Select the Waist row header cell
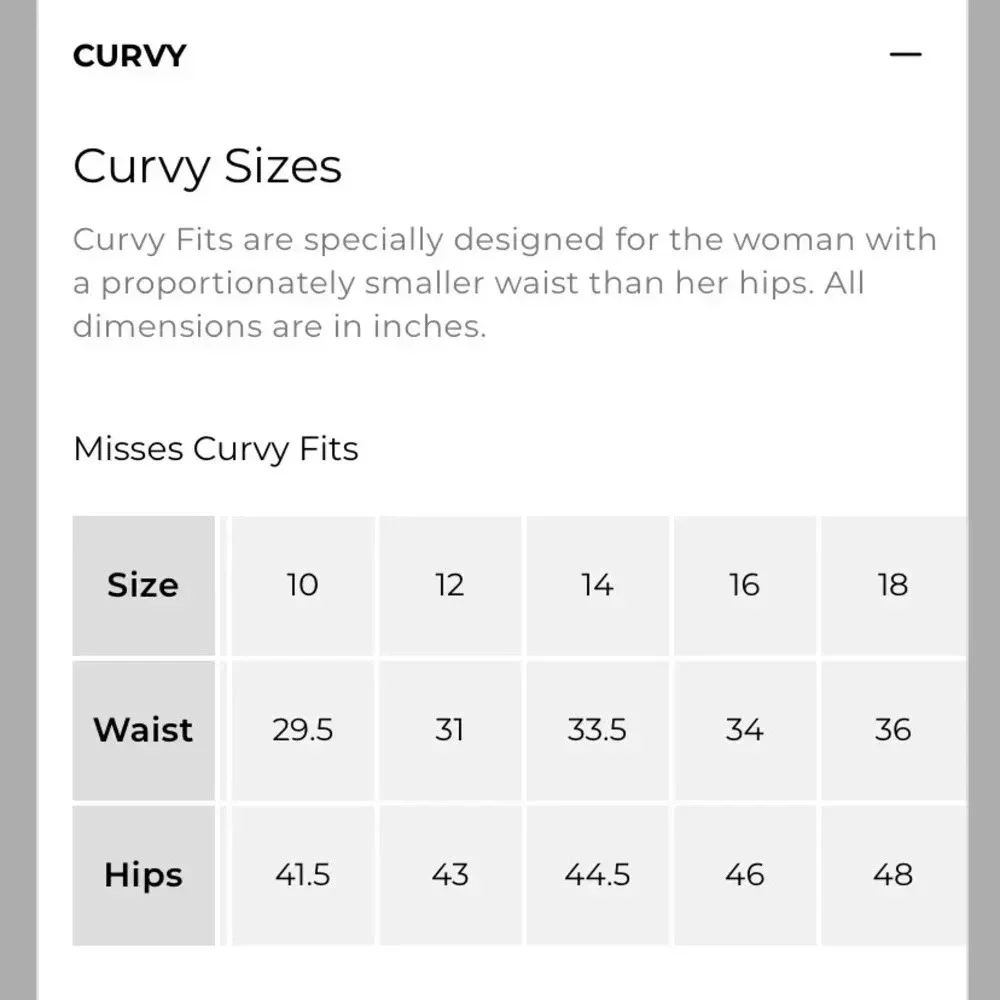 pos(143,730)
